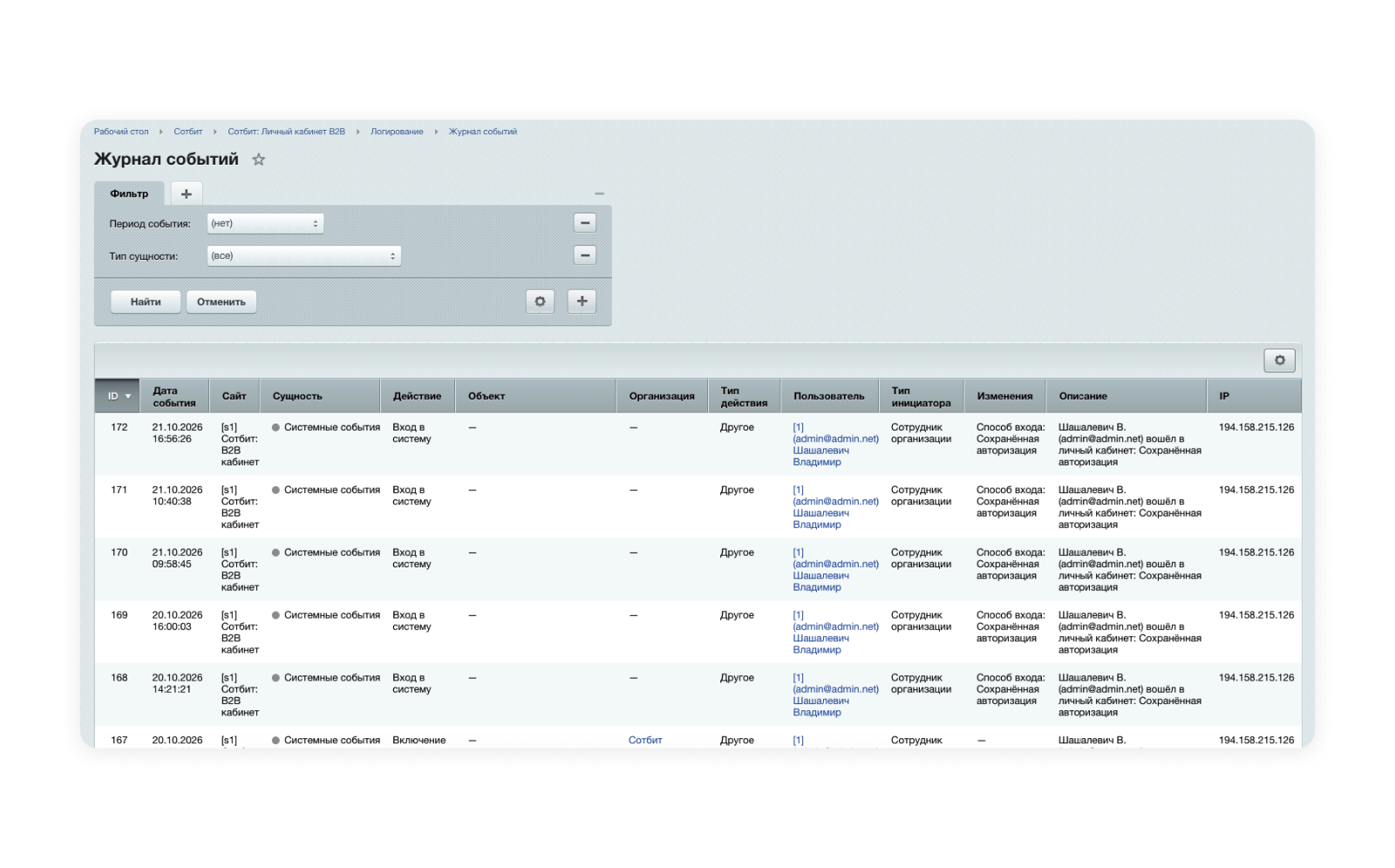Sort by Тип инициатора column header
The height and width of the screenshot is (868, 1395).
click(x=922, y=396)
